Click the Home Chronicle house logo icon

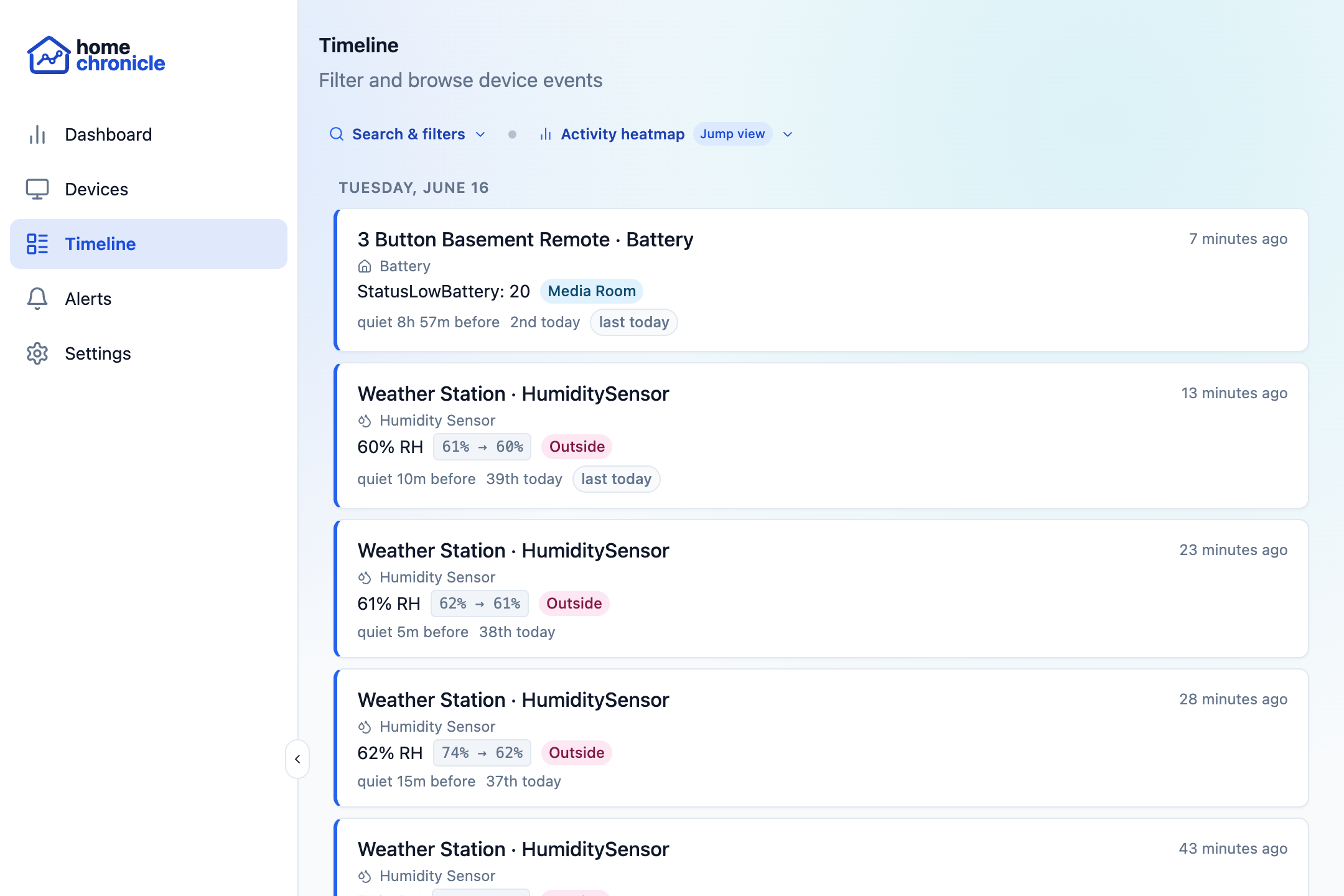[x=49, y=55]
